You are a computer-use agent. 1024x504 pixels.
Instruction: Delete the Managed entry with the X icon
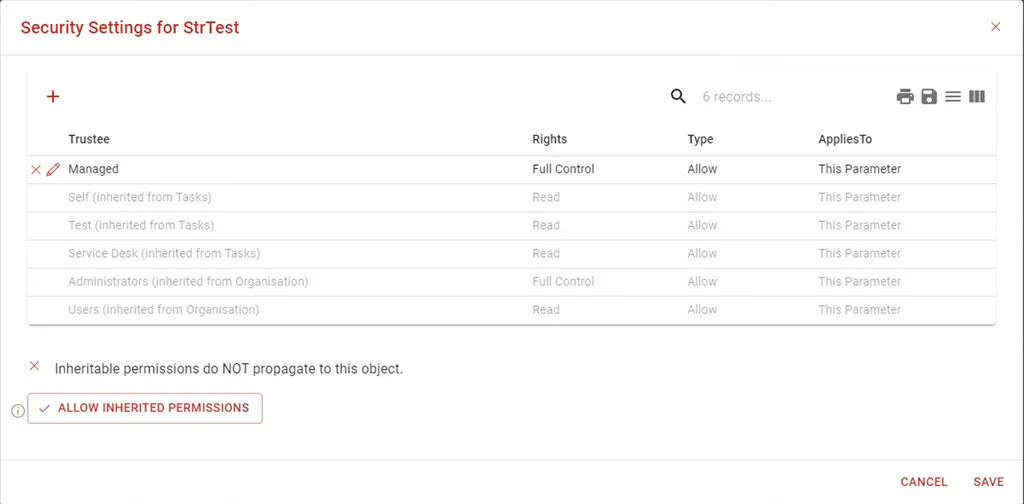point(36,170)
